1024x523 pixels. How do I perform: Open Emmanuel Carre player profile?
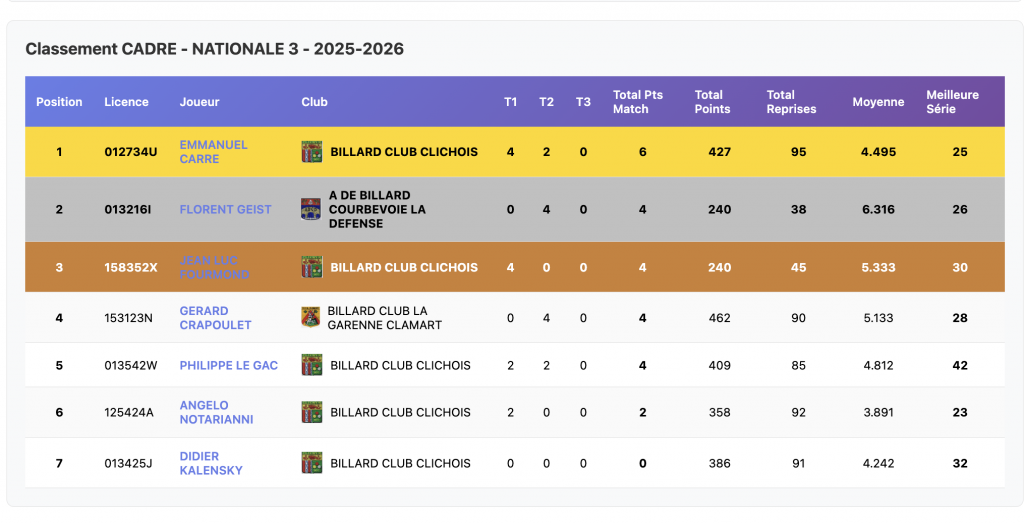213,152
